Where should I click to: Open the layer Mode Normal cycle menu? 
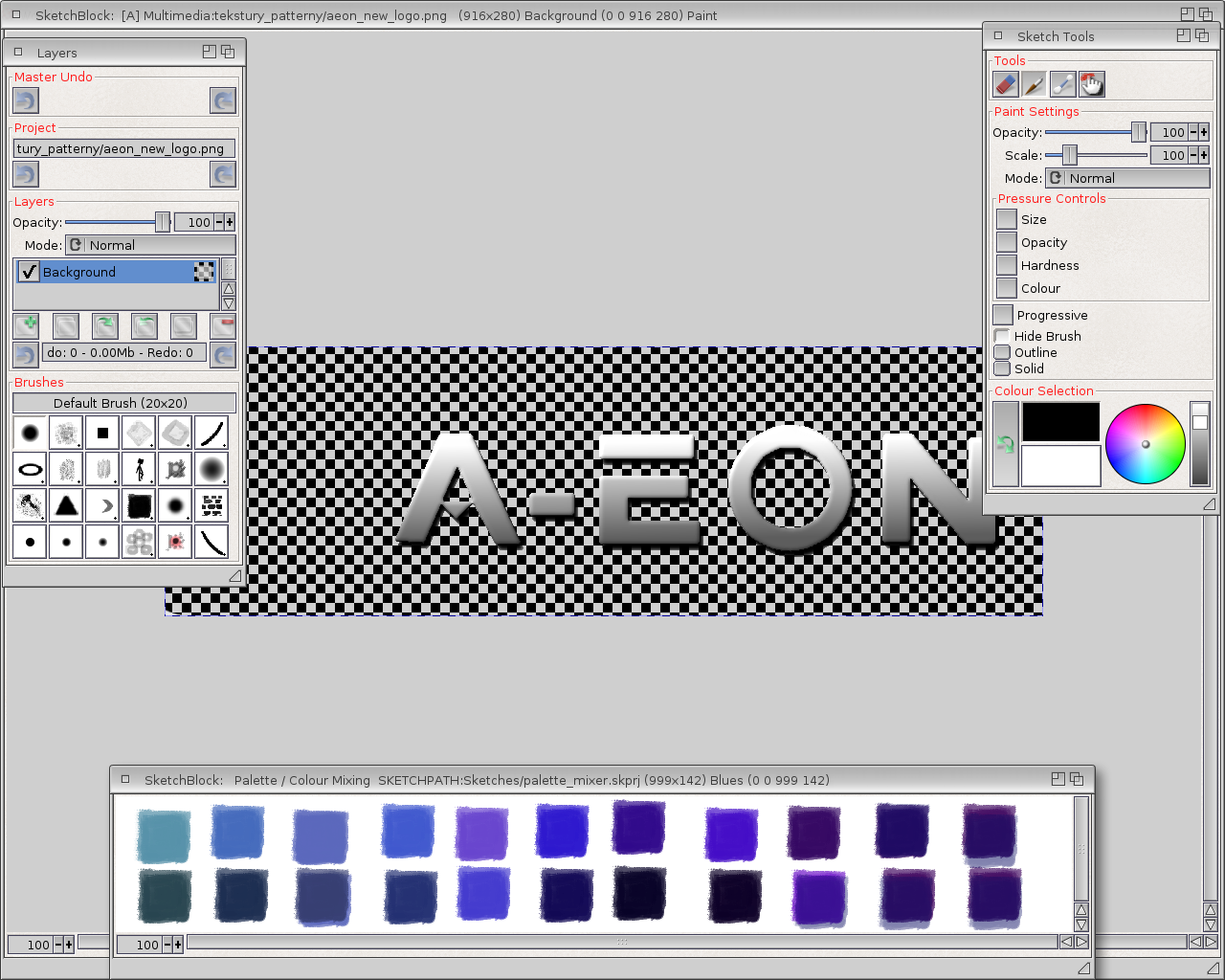point(150,245)
